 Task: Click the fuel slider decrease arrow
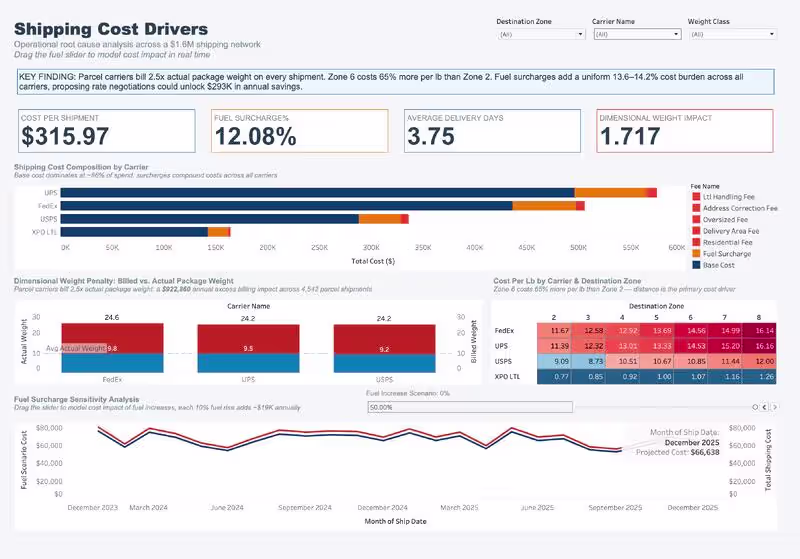764,407
